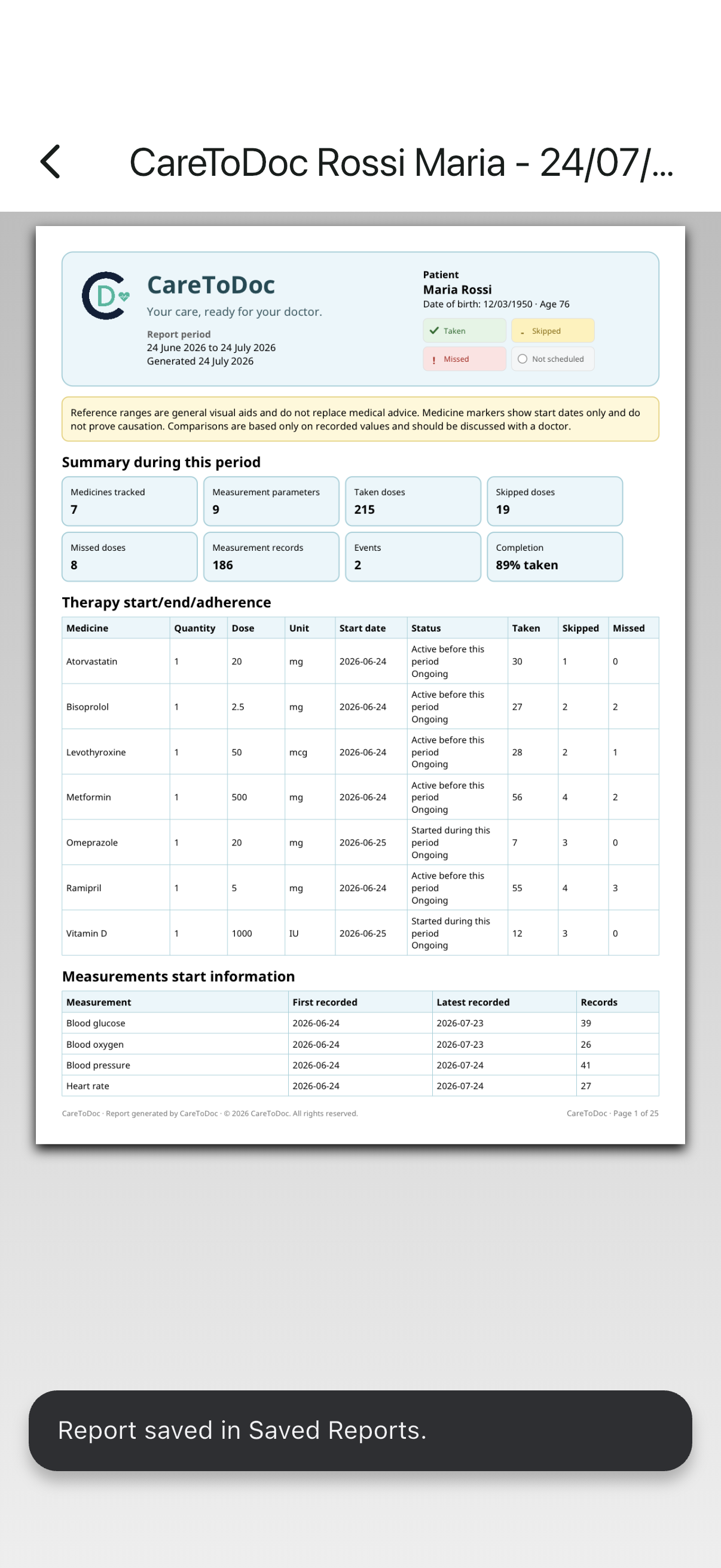Click the Levothyroxine row name
Image resolution: width=721 pixels, height=1568 pixels.
point(96,752)
